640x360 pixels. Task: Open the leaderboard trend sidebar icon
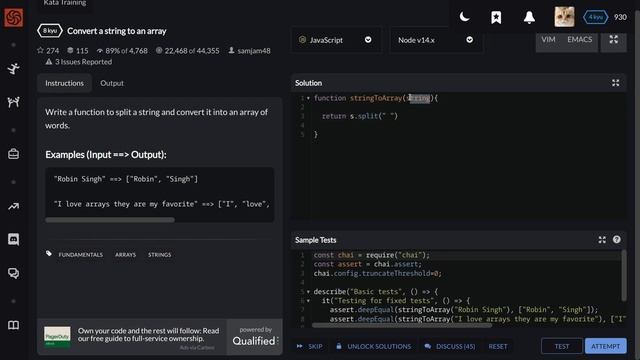tap(13, 207)
